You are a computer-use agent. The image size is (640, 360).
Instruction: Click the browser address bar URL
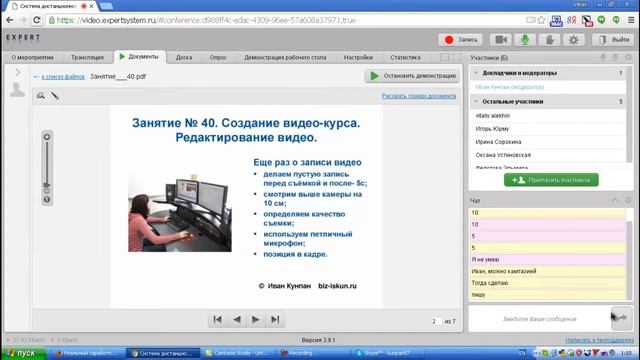(x=206, y=20)
